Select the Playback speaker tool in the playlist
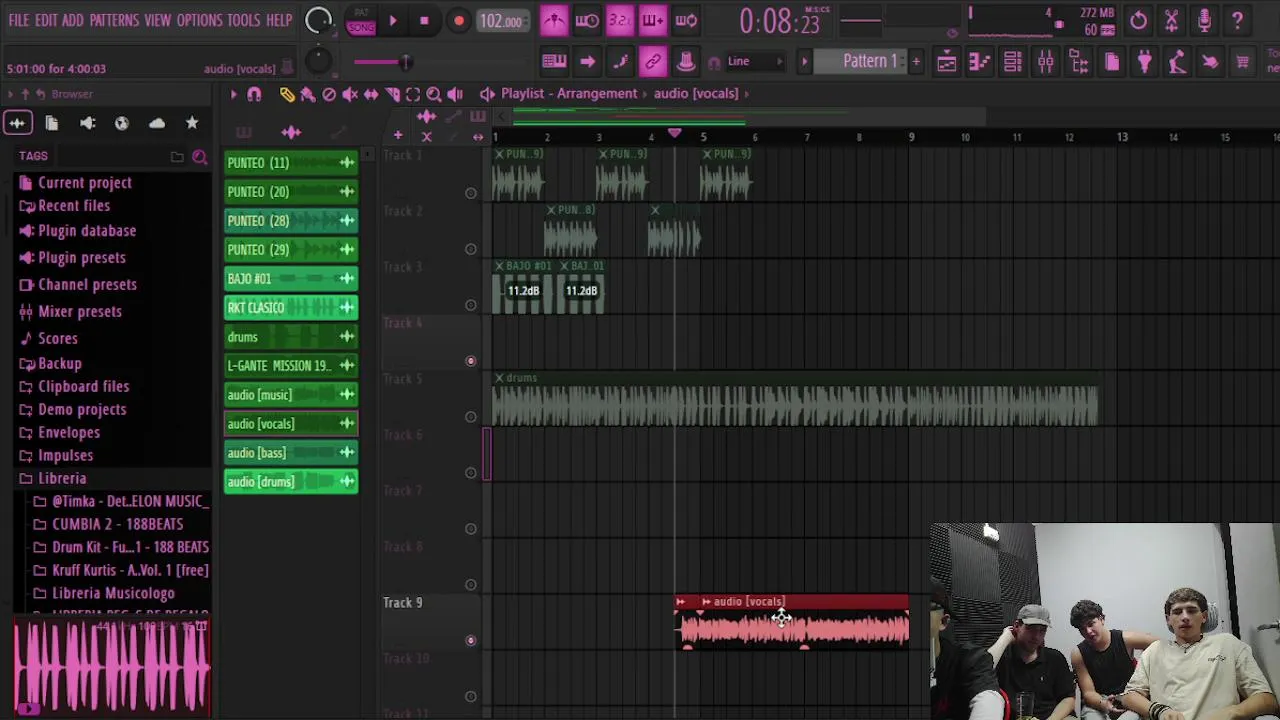The width and height of the screenshot is (1280, 720). point(455,94)
